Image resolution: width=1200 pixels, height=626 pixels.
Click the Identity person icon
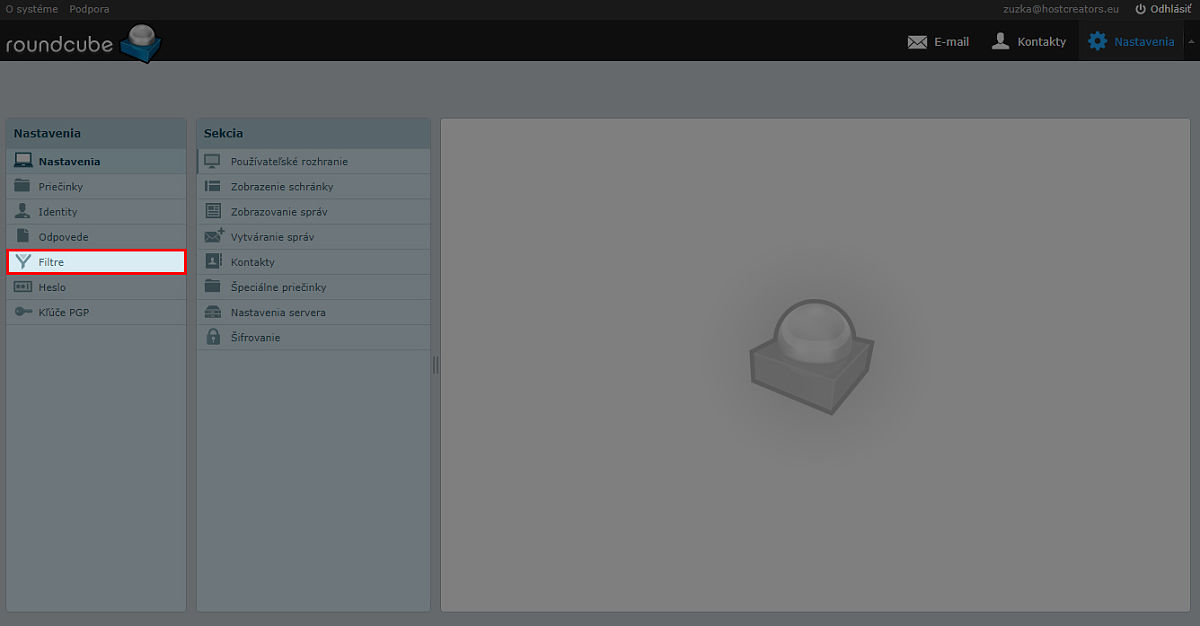point(23,211)
